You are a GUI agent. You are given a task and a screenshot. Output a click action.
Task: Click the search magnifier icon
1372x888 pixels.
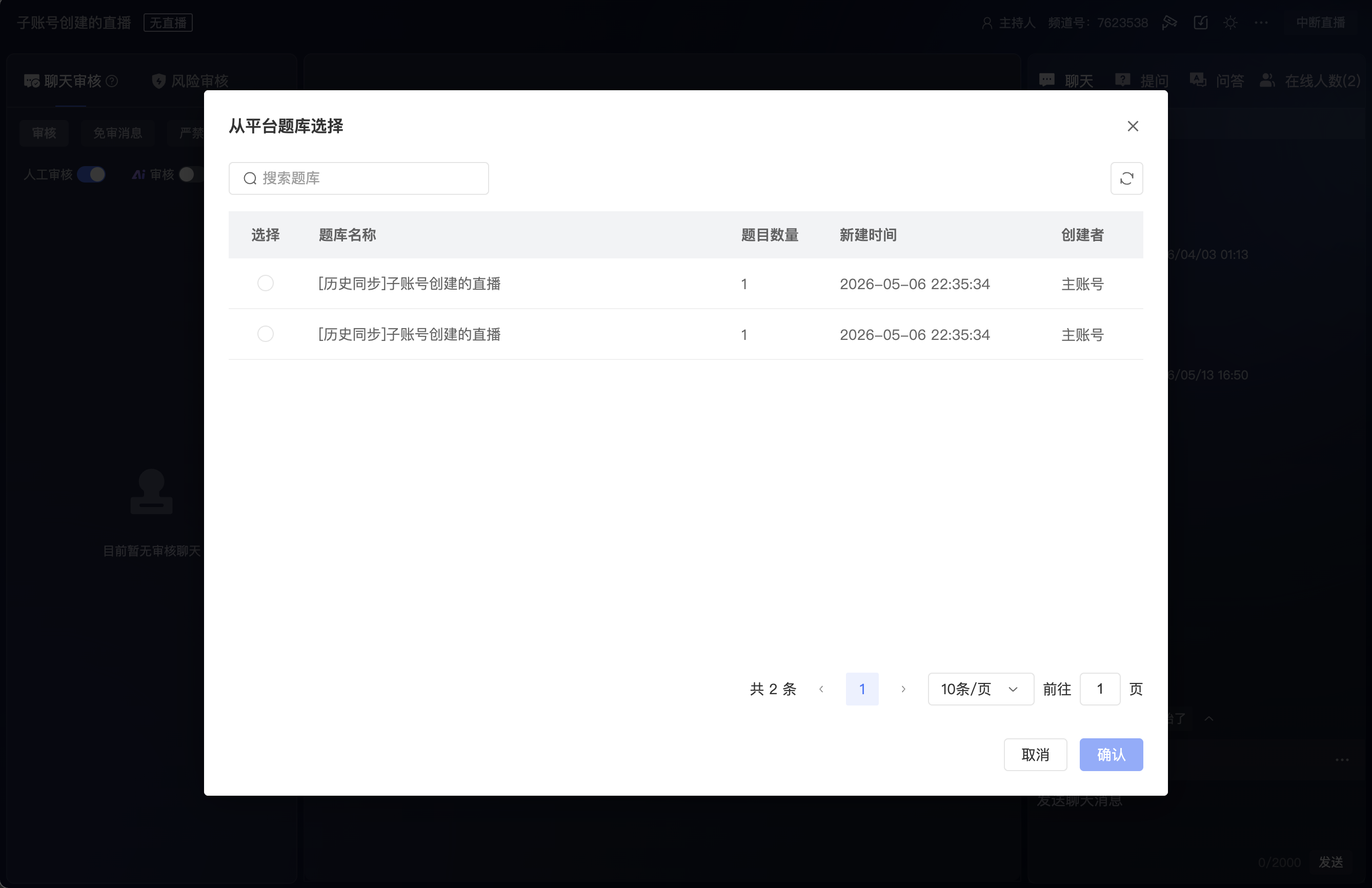250,178
